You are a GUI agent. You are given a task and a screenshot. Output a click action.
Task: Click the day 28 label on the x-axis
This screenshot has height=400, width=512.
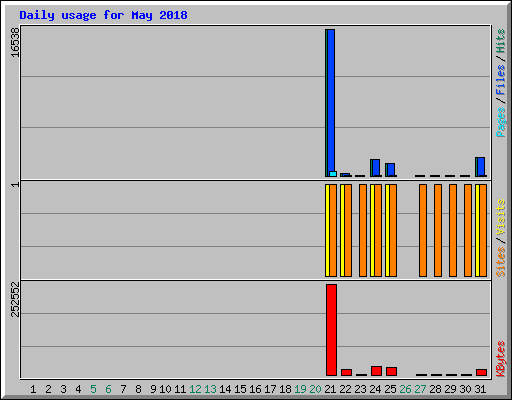click(x=435, y=389)
